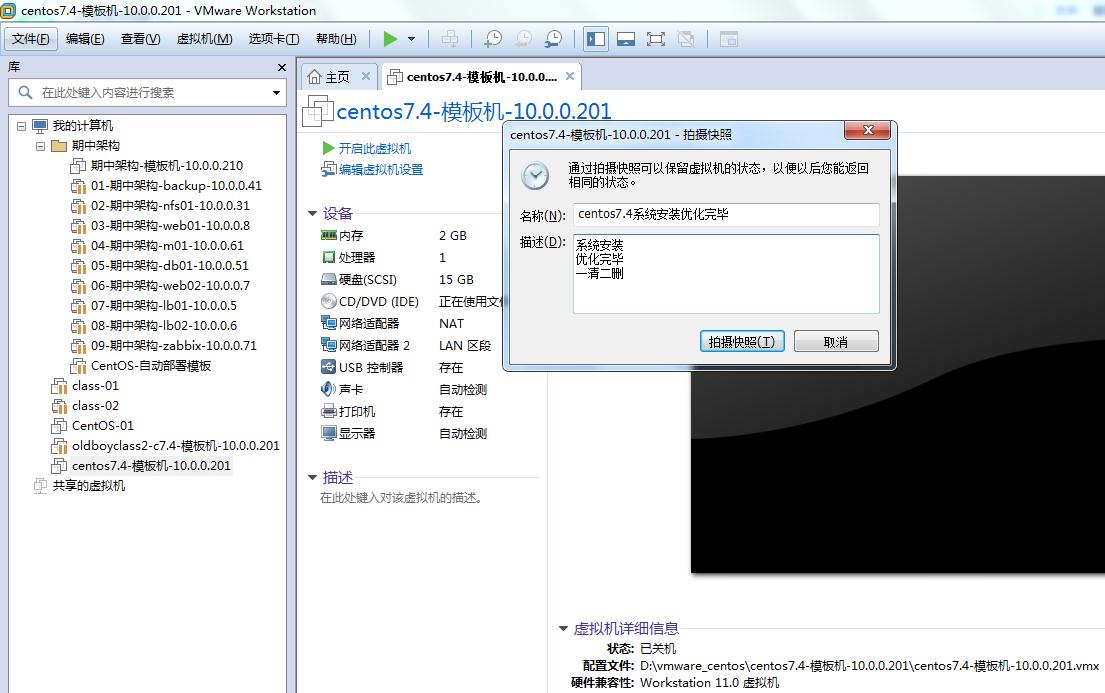1105x693 pixels.
Task: Close the library panel
Action: point(282,67)
